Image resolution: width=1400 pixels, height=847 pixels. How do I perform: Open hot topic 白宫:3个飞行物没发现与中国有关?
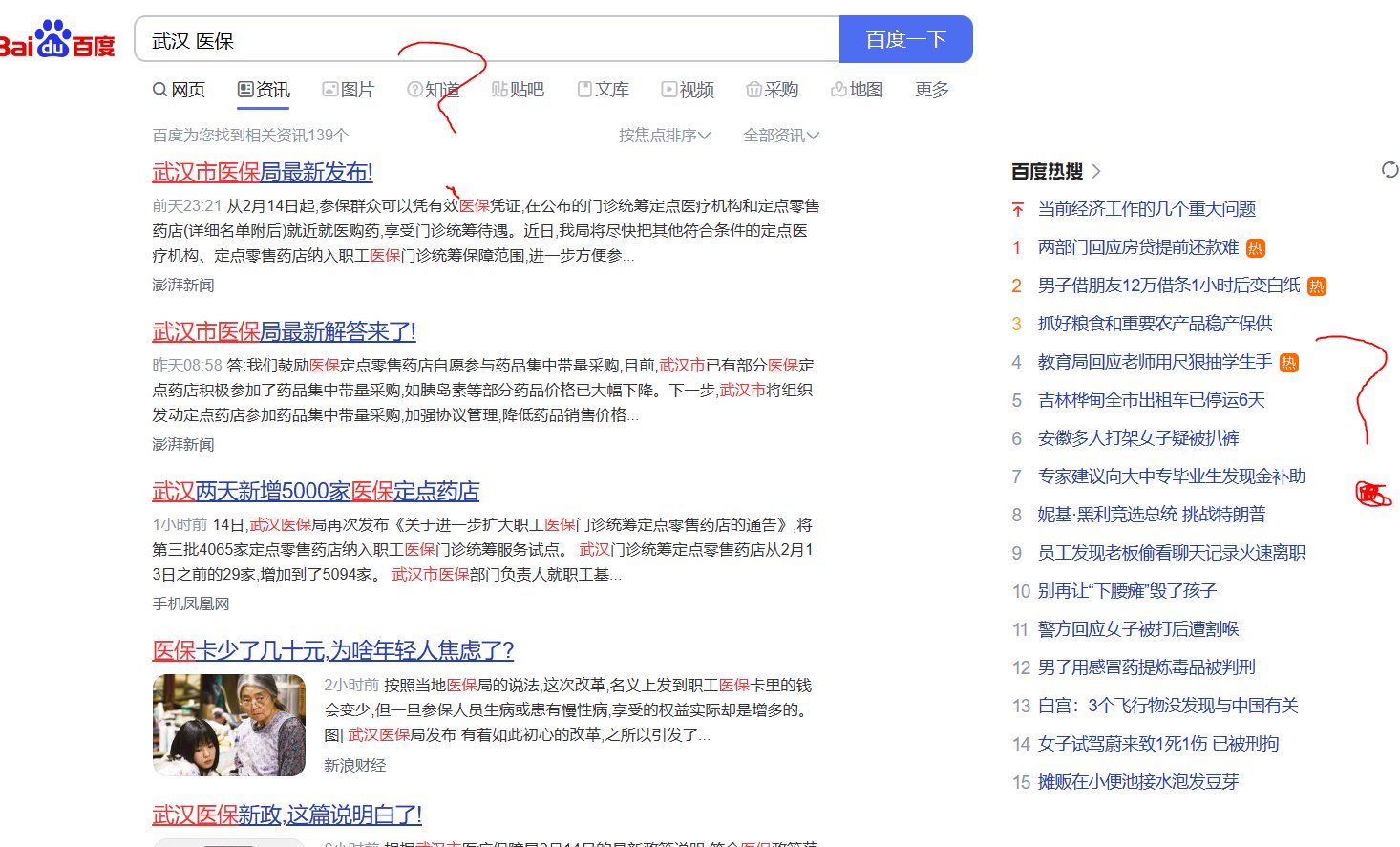(x=1168, y=706)
